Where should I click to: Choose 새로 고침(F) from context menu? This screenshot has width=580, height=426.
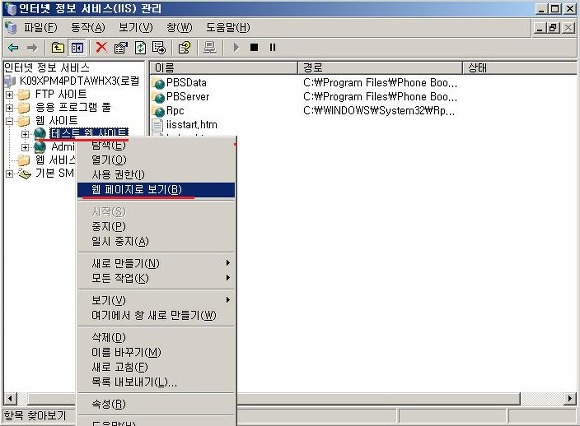156,367
